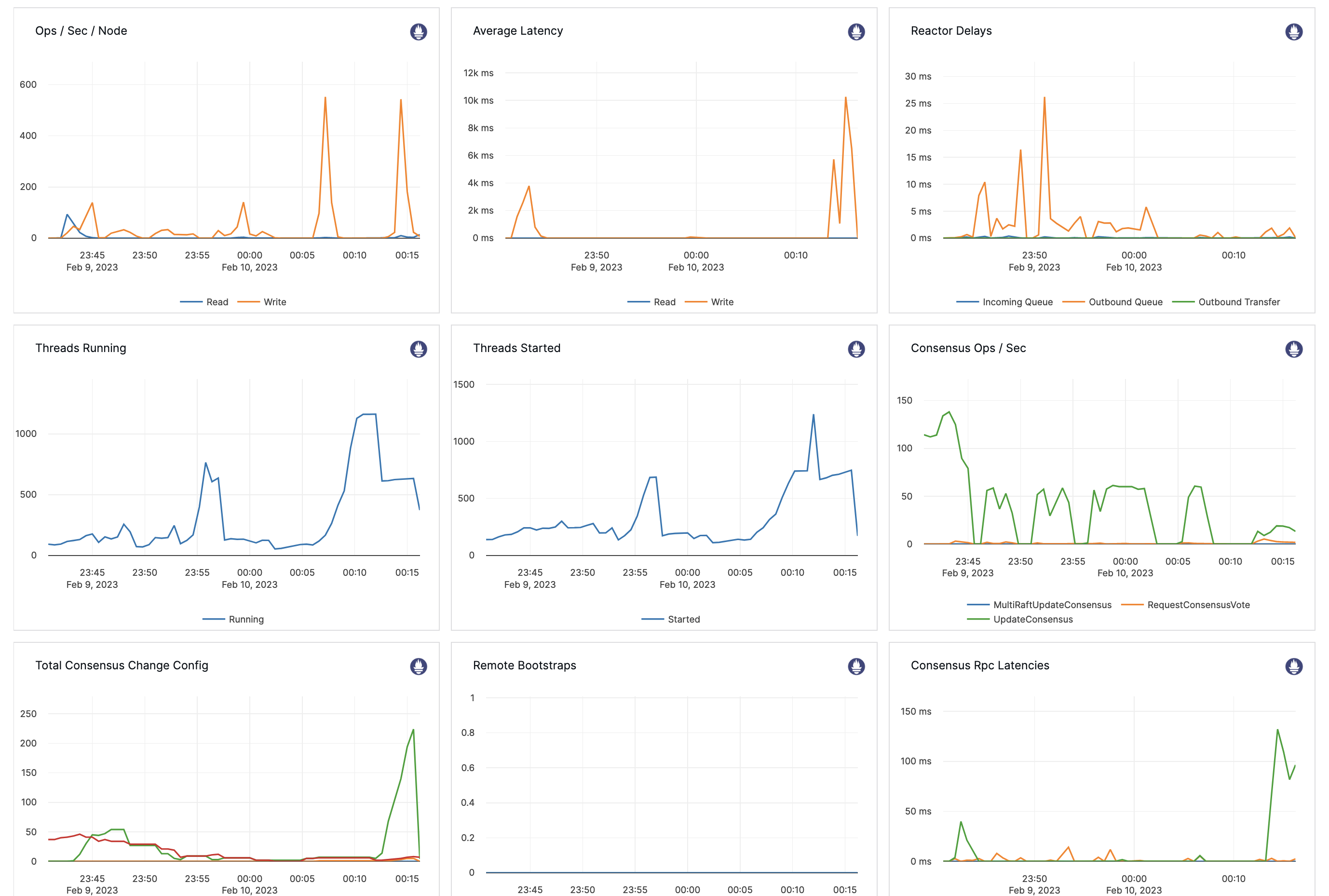1329x896 pixels.
Task: Toggle UpdateConsensus legend entry
Action: pyautogui.click(x=1019, y=619)
